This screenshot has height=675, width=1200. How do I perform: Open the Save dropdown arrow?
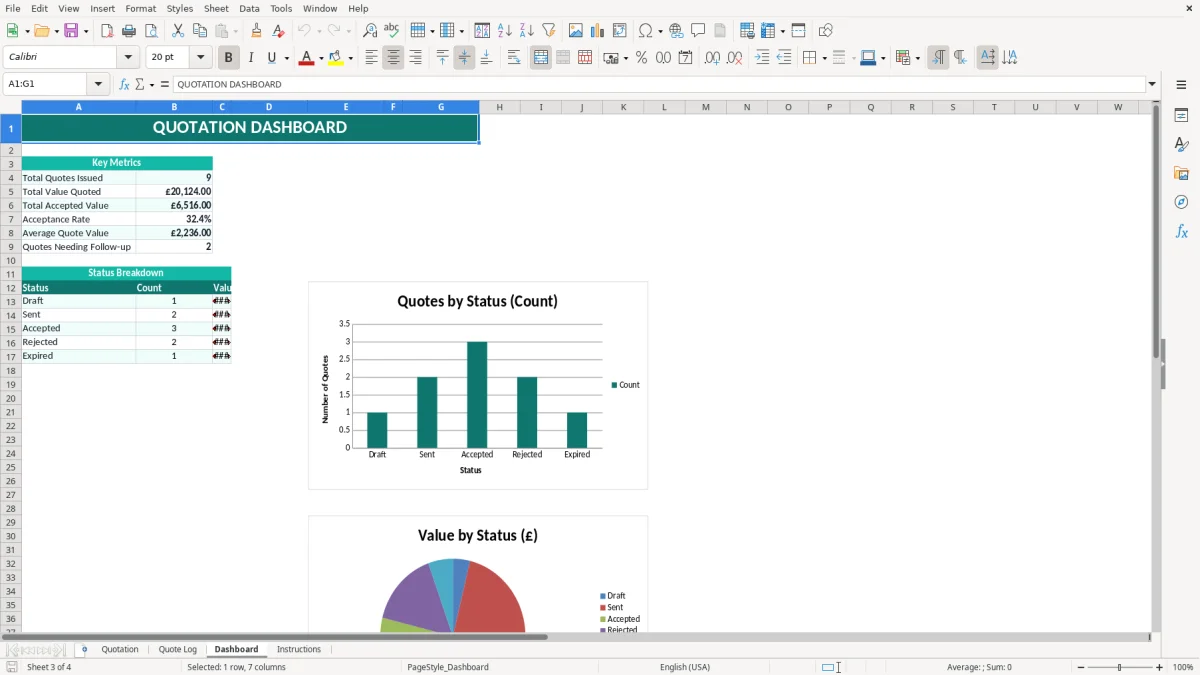click(86, 31)
